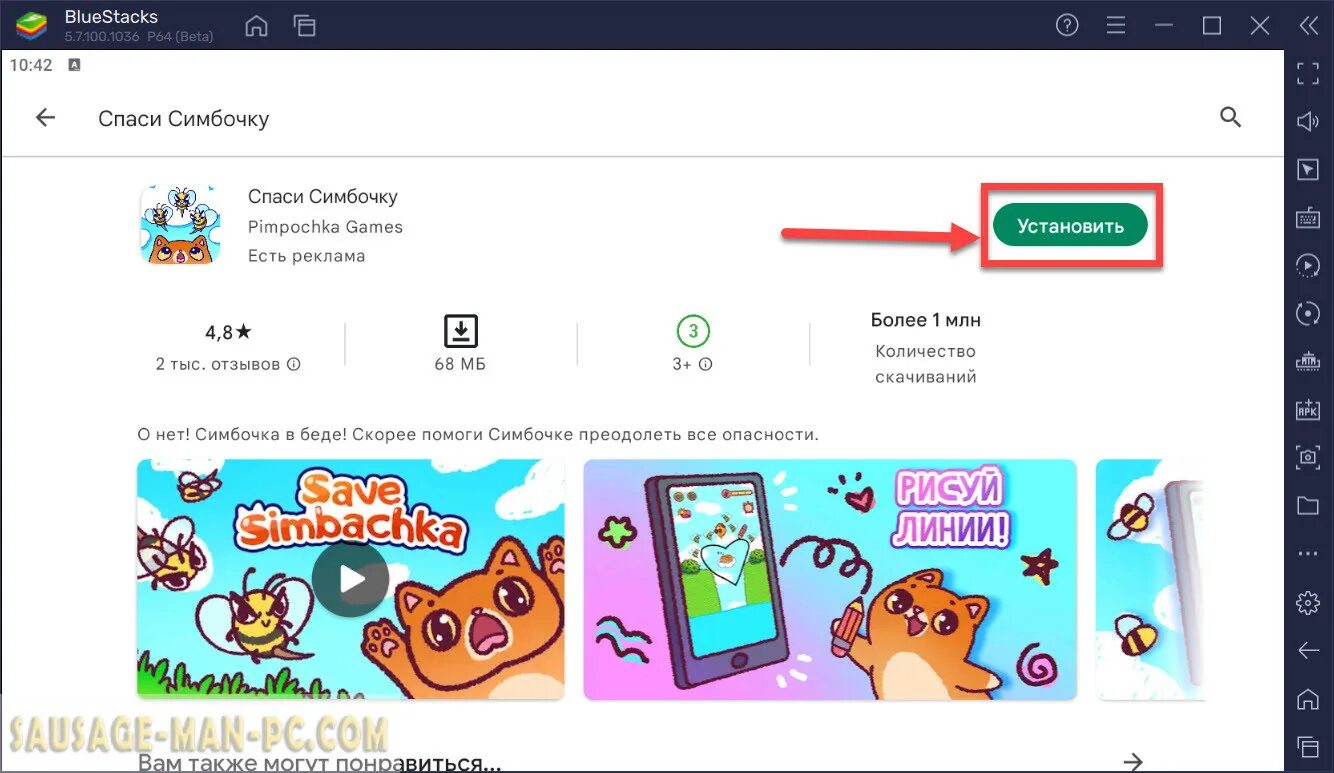Click the third partially visible screenshot thumbnail
Screen dimensions: 1334x773
[x=1150, y=579]
